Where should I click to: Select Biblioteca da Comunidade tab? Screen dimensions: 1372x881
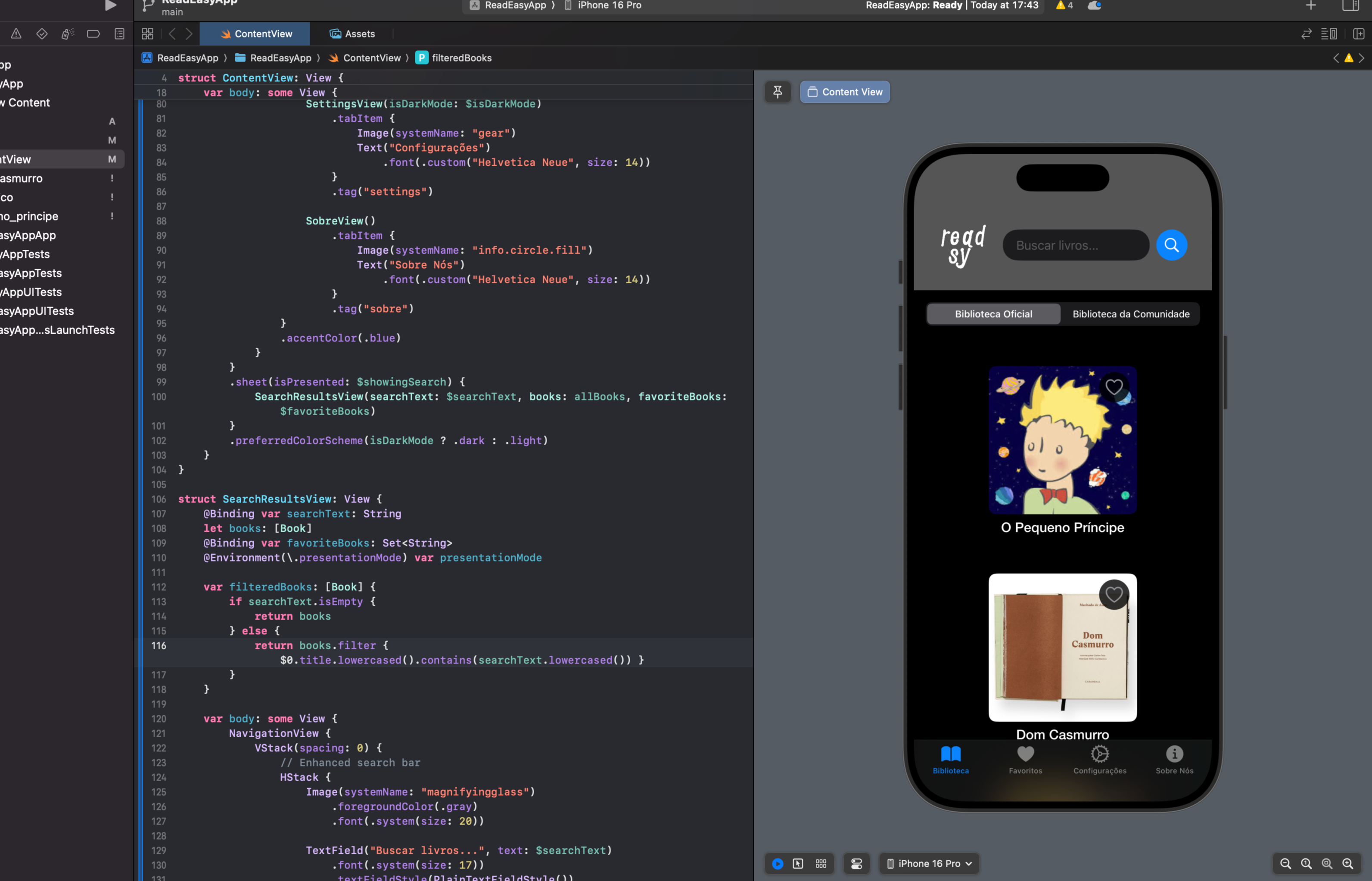(1131, 313)
